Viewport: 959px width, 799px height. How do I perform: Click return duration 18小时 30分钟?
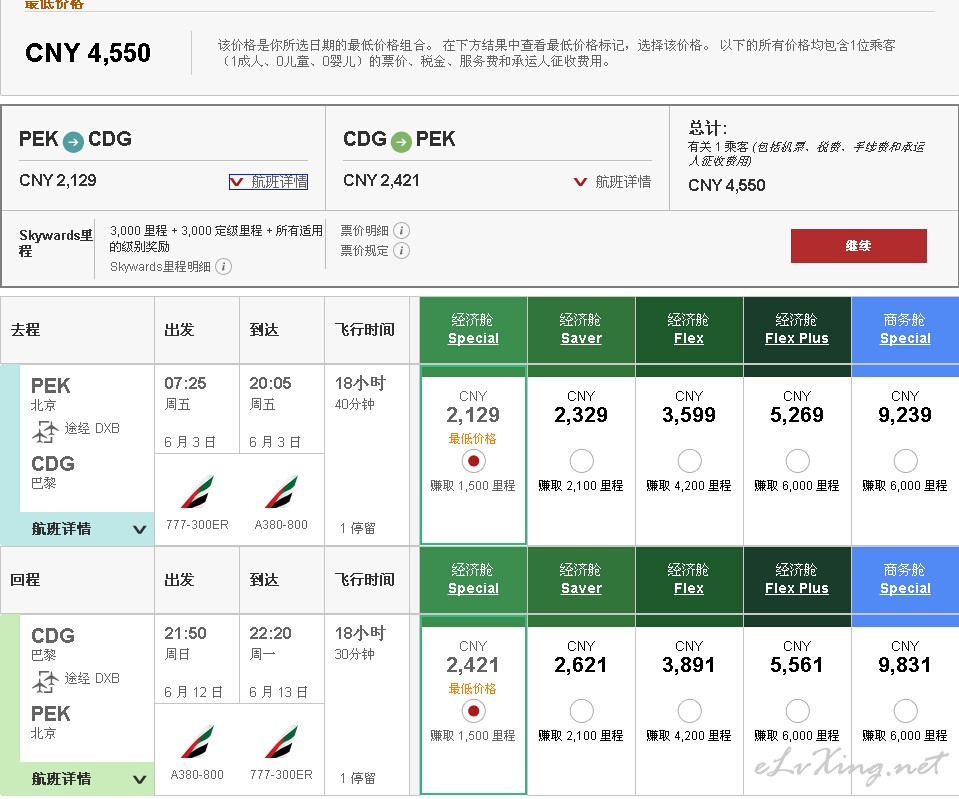[360, 642]
